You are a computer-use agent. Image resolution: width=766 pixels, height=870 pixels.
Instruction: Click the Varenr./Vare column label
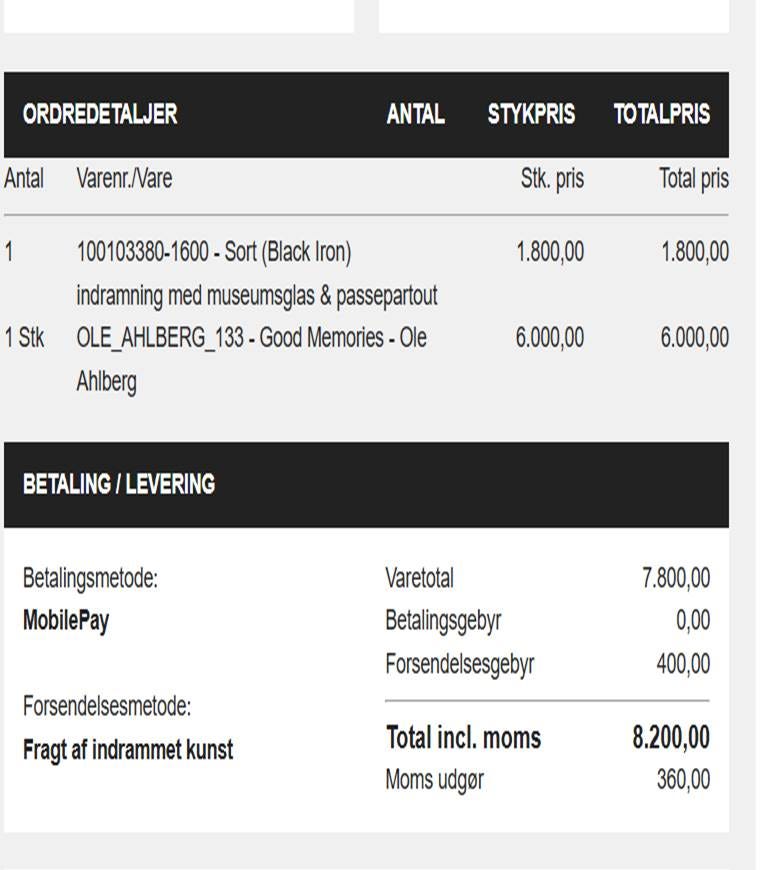pyautogui.click(x=124, y=179)
